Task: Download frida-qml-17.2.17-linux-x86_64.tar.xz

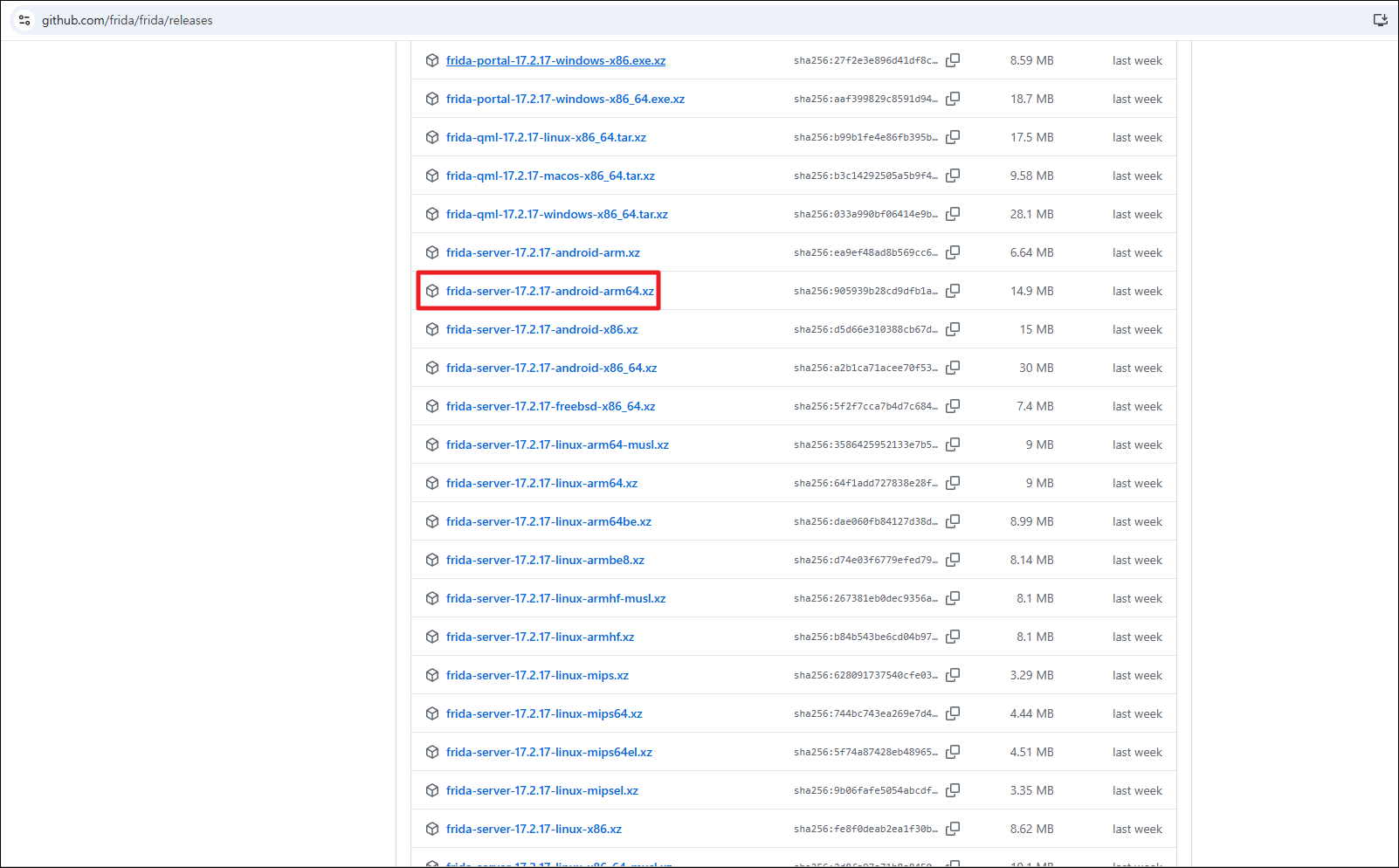Action: [x=546, y=137]
